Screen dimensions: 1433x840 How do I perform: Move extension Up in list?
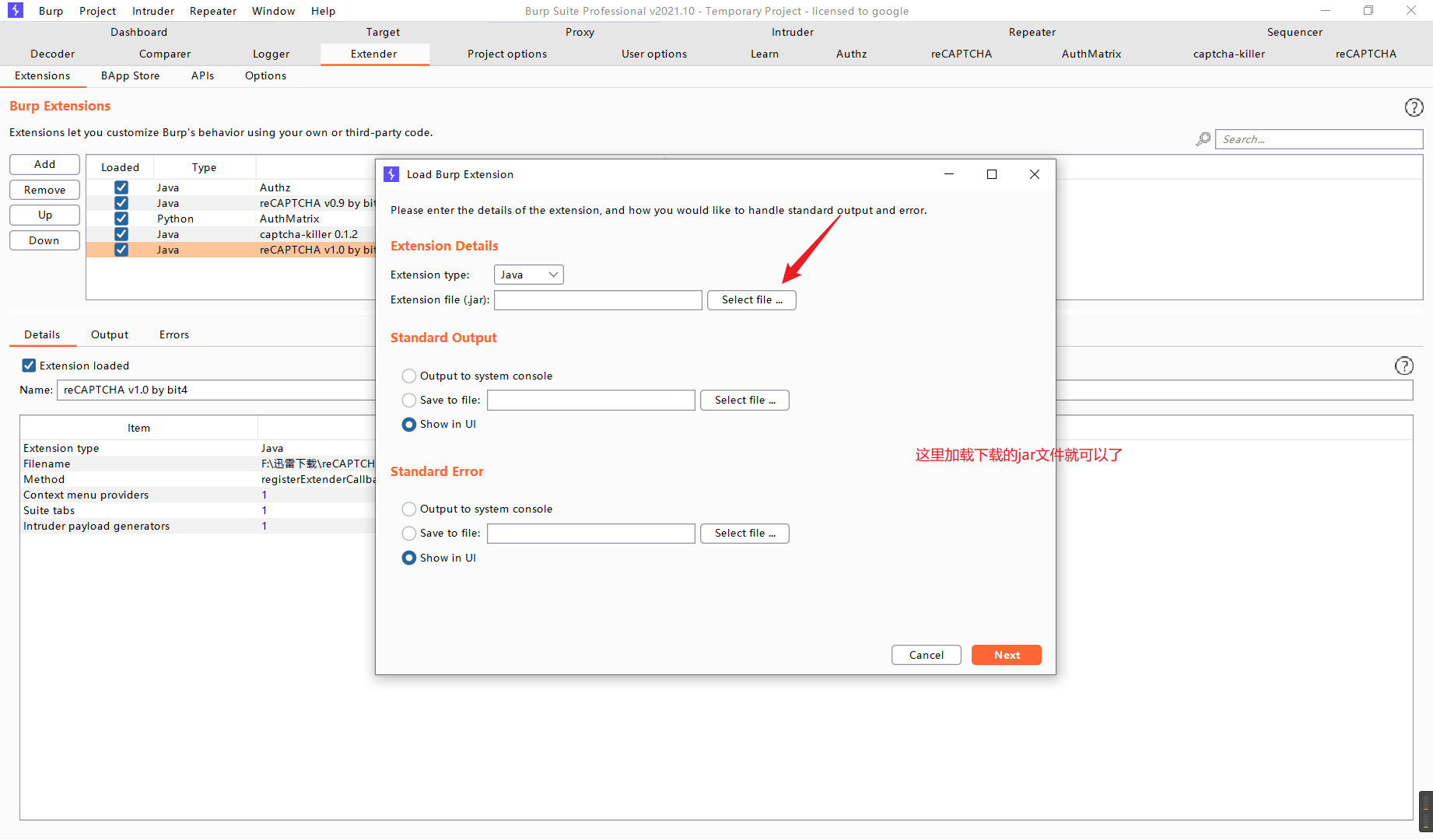point(45,215)
